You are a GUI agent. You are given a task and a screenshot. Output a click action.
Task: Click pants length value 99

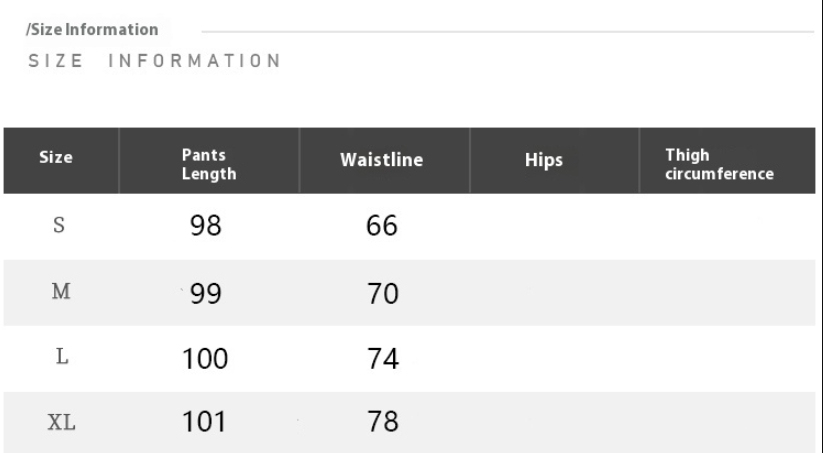click(206, 293)
